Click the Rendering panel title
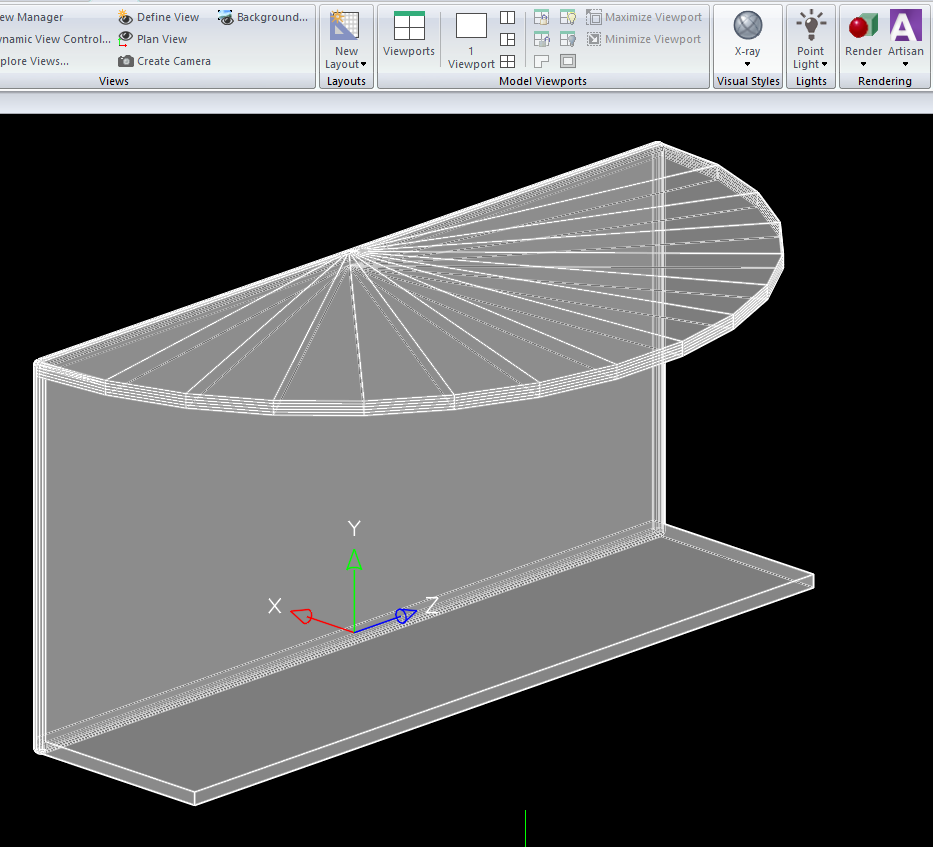933x847 pixels. click(x=884, y=81)
